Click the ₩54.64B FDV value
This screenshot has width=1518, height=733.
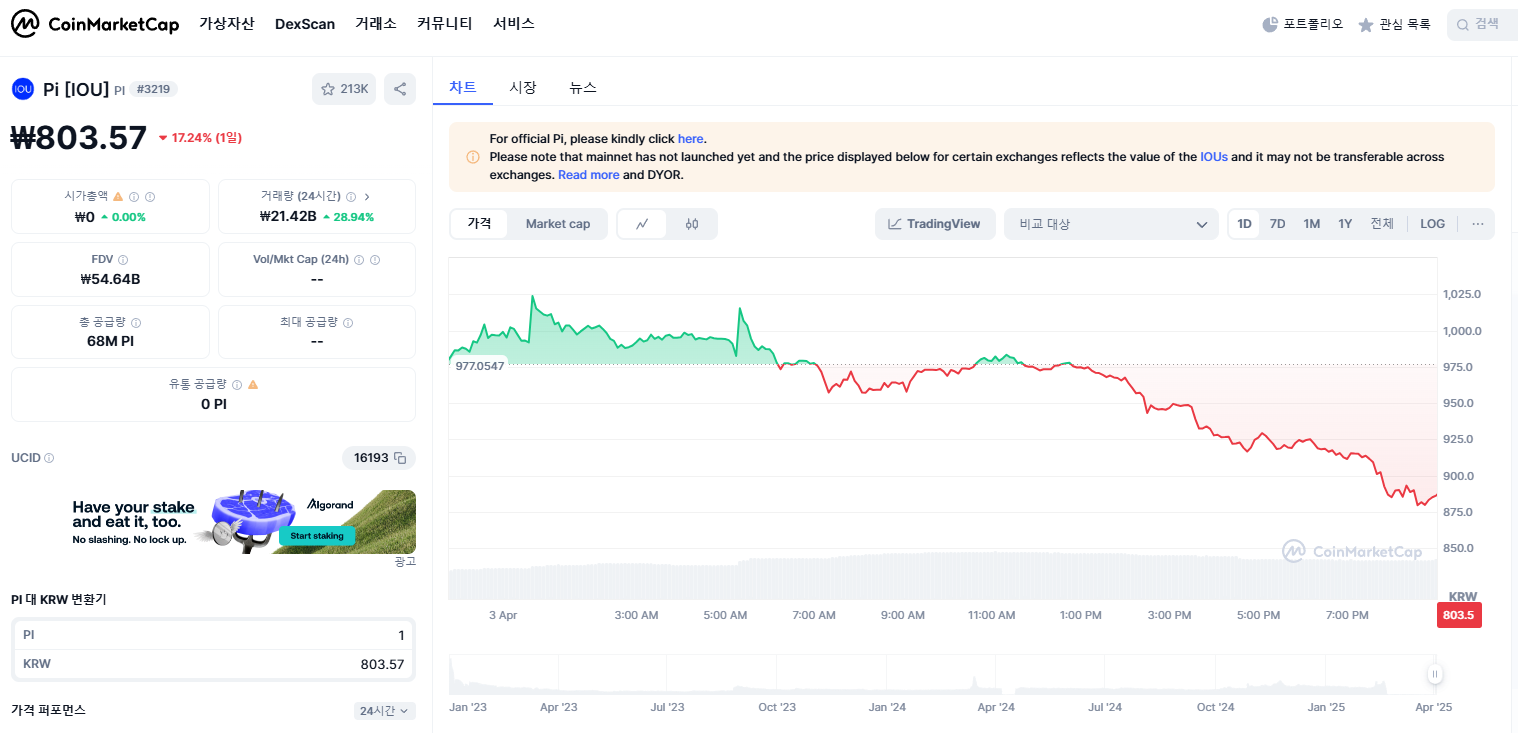110,279
